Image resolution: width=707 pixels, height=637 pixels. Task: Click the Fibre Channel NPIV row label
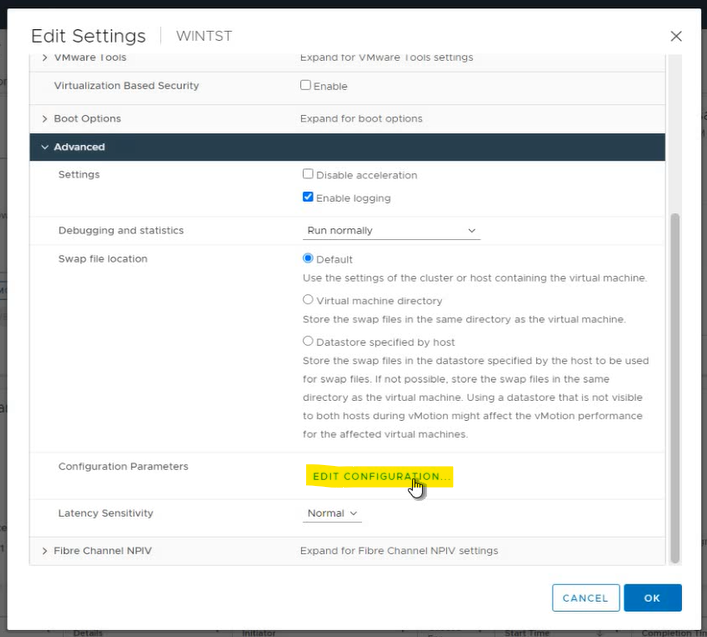[102, 551]
